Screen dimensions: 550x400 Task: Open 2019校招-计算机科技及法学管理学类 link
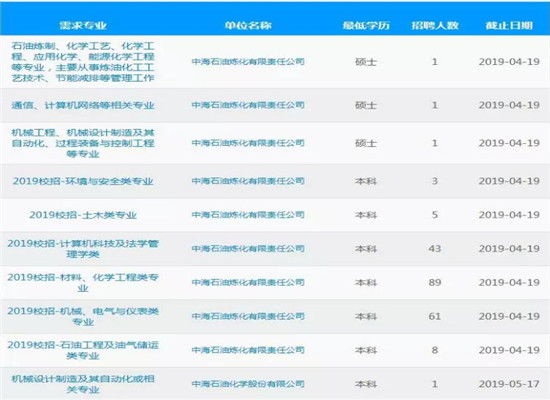pyautogui.click(x=83, y=248)
